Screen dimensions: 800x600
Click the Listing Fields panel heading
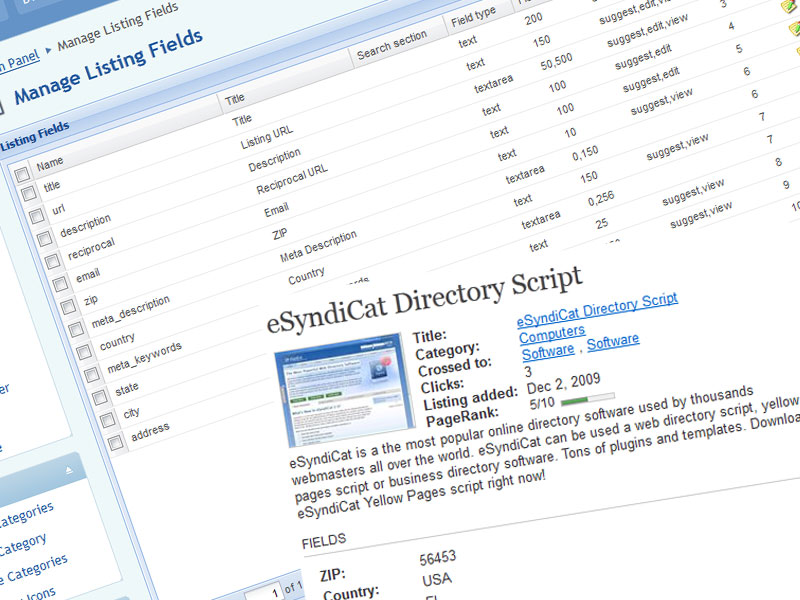(x=35, y=136)
